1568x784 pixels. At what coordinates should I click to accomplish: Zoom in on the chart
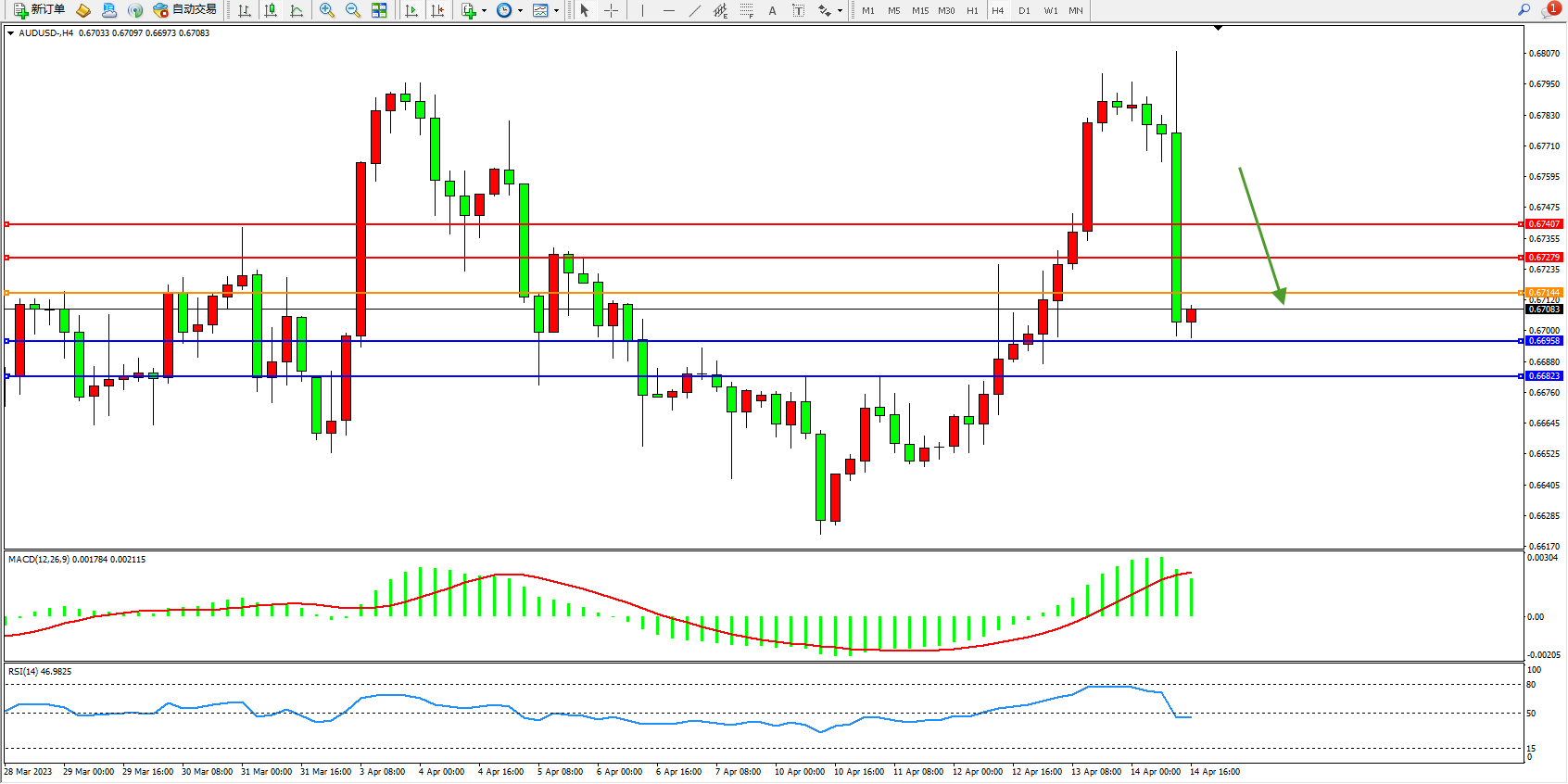pos(327,10)
